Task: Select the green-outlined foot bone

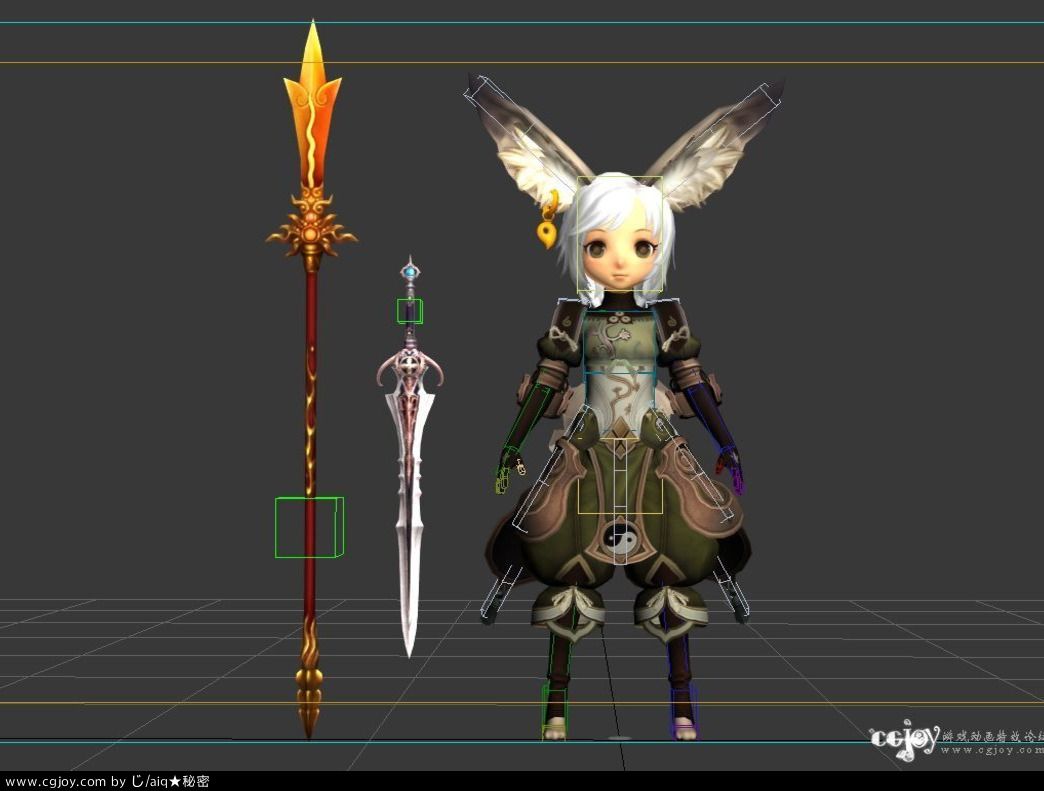Action: (554, 712)
